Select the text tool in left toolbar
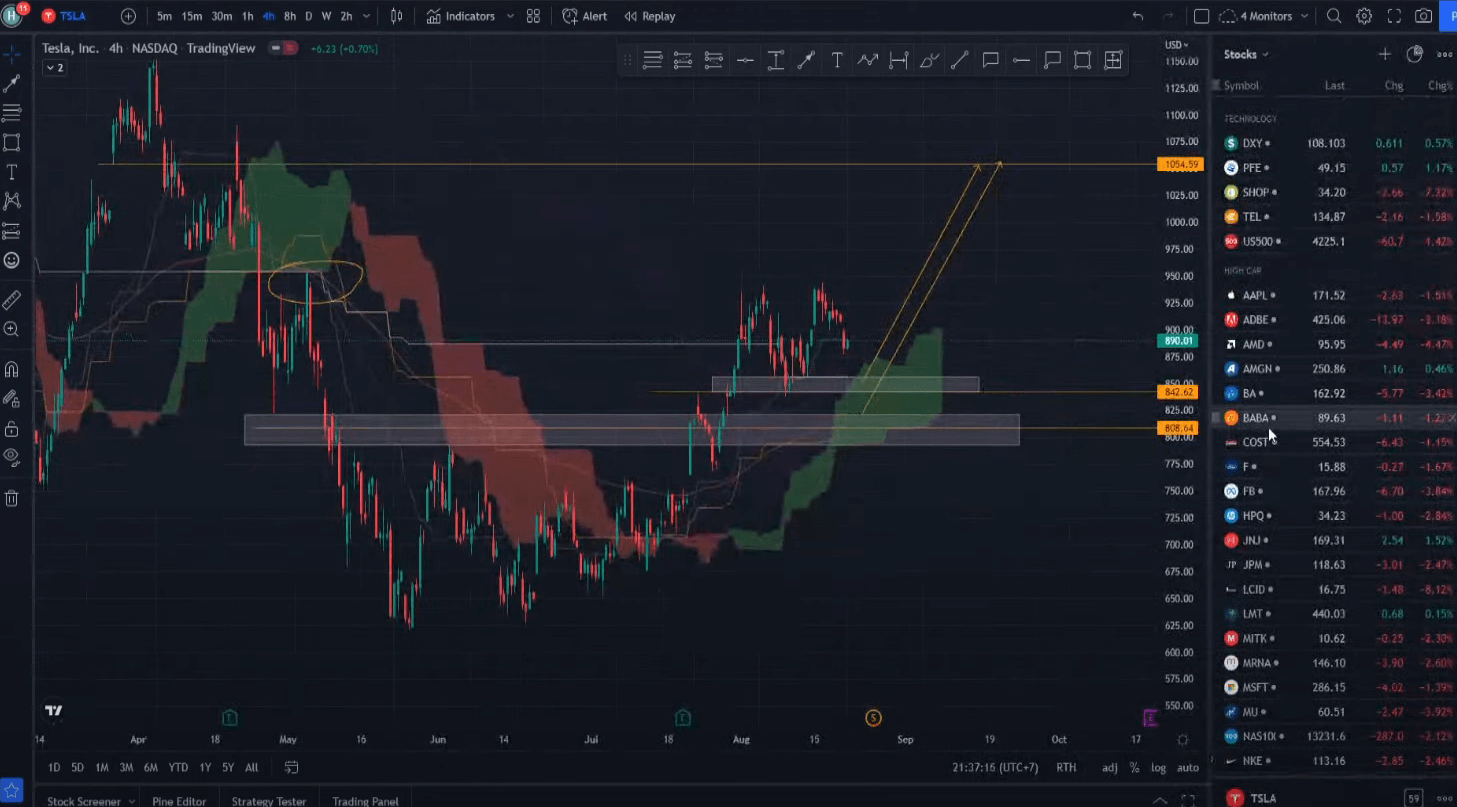Viewport: 1457px width, 807px height. [x=12, y=172]
